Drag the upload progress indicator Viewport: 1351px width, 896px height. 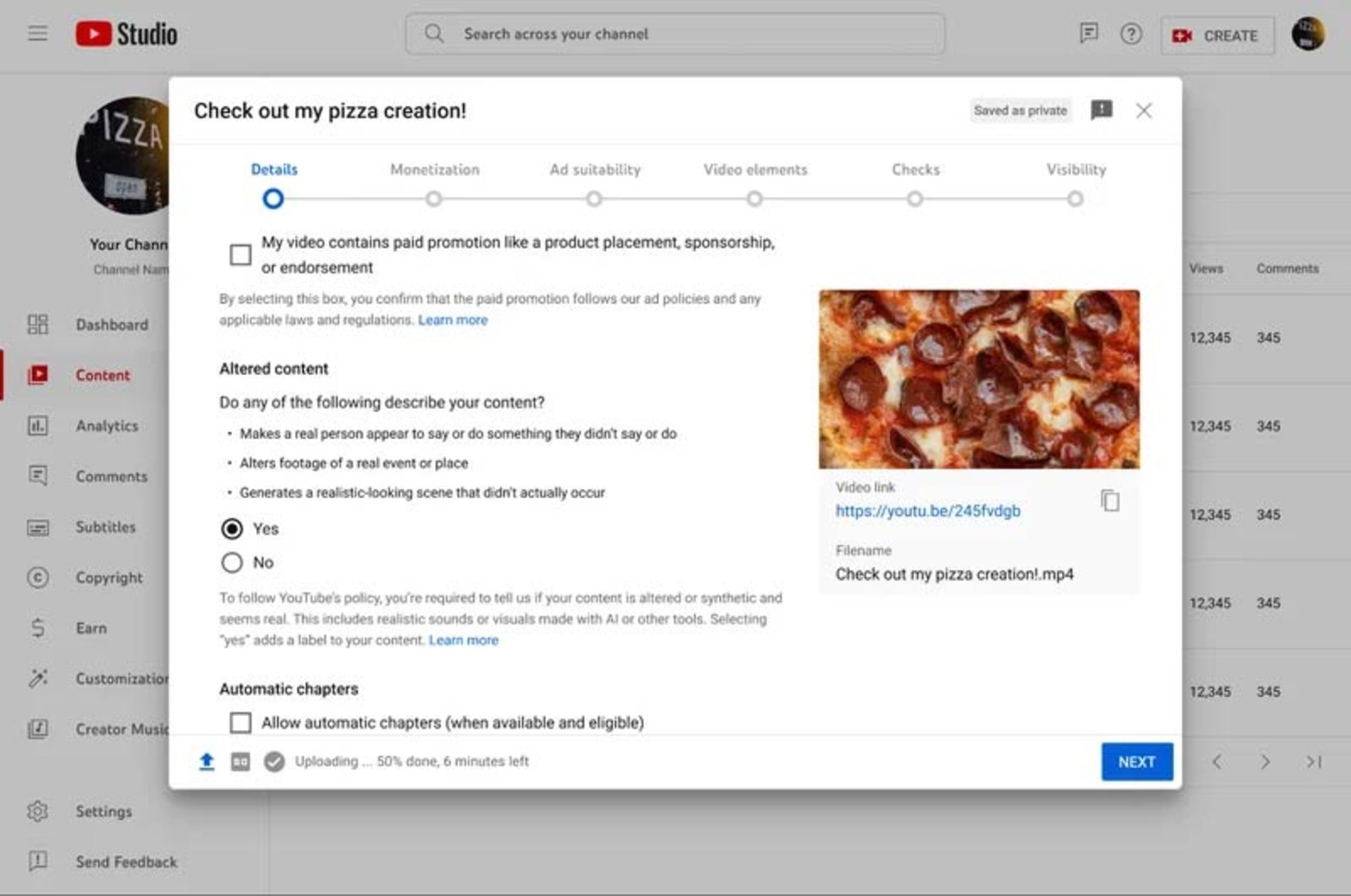(206, 761)
